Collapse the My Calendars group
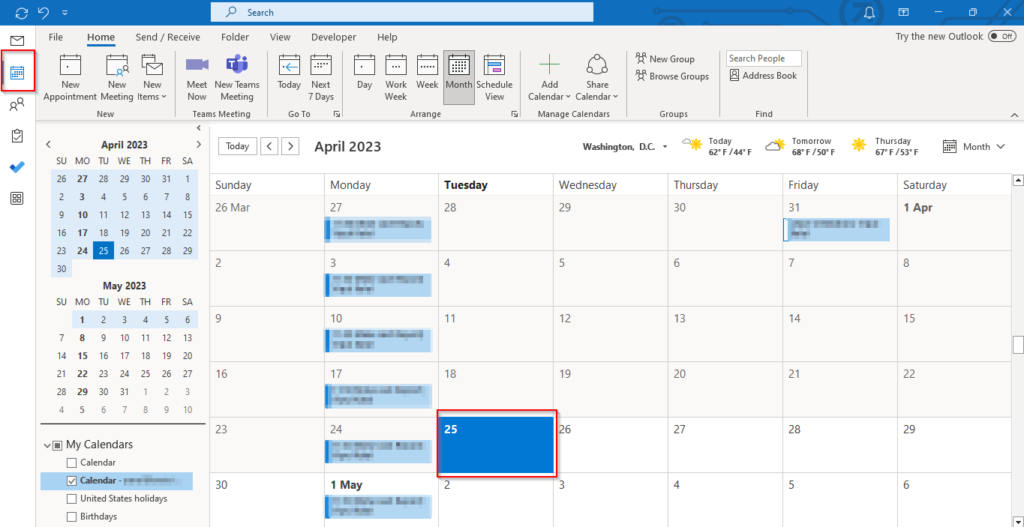Screen dimensions: 1024x527 click(x=47, y=445)
